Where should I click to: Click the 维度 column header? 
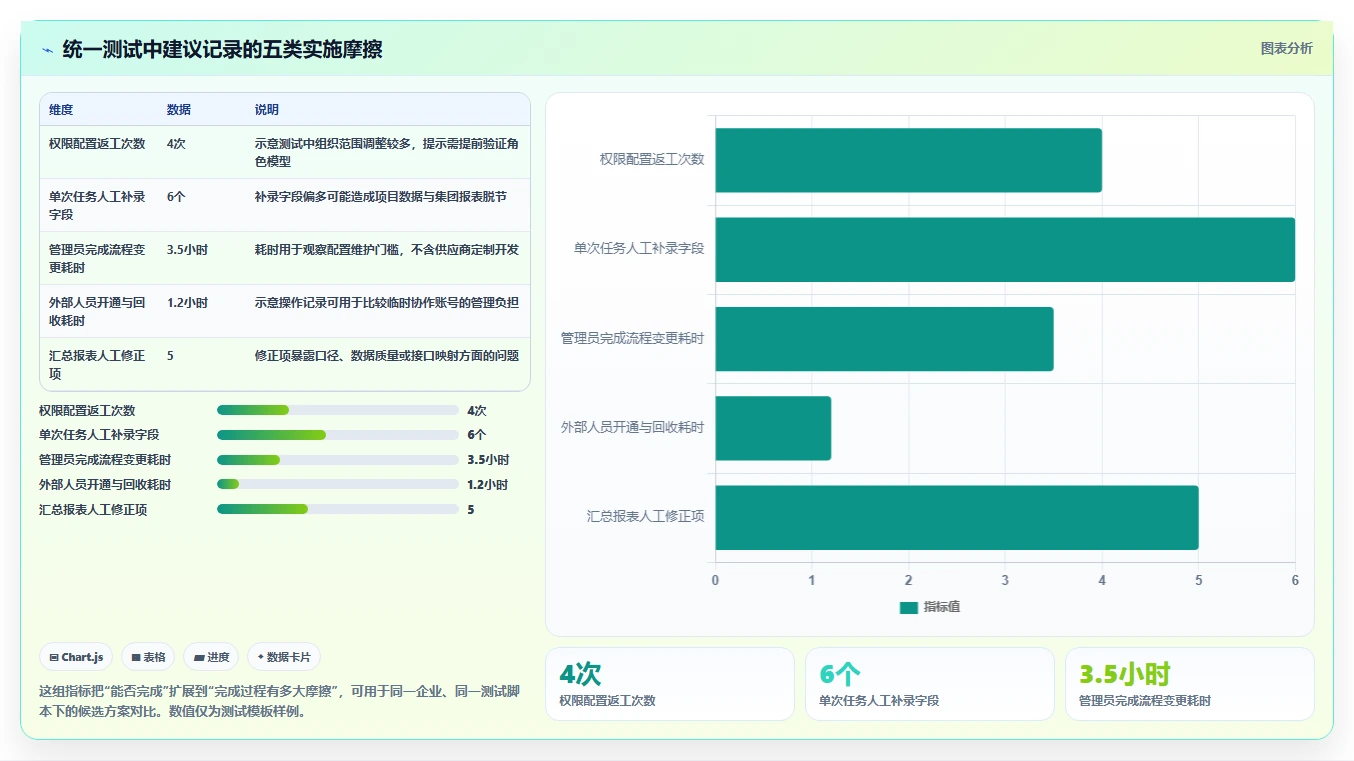(61, 110)
